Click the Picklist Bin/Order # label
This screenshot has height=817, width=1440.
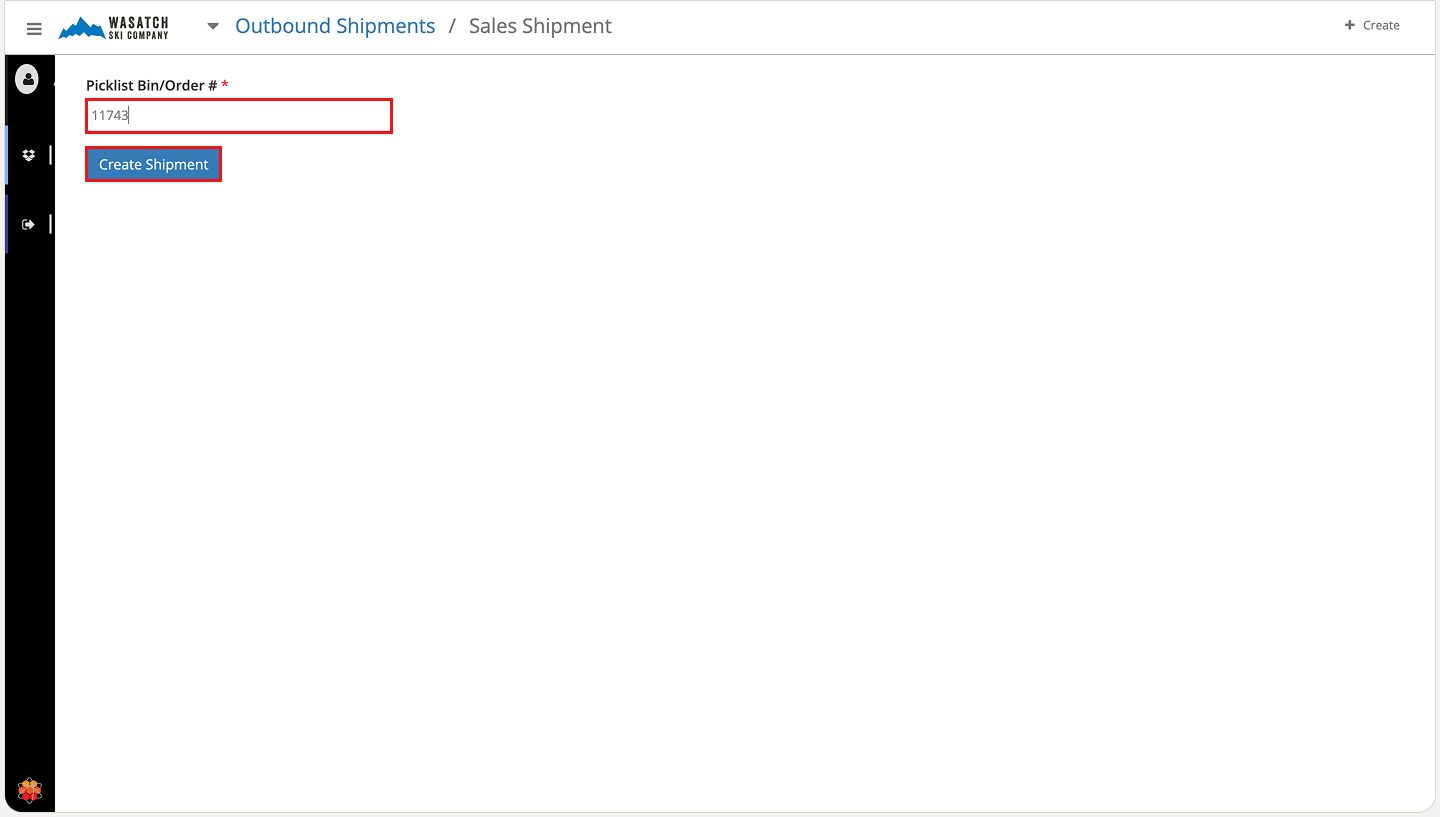click(x=151, y=85)
